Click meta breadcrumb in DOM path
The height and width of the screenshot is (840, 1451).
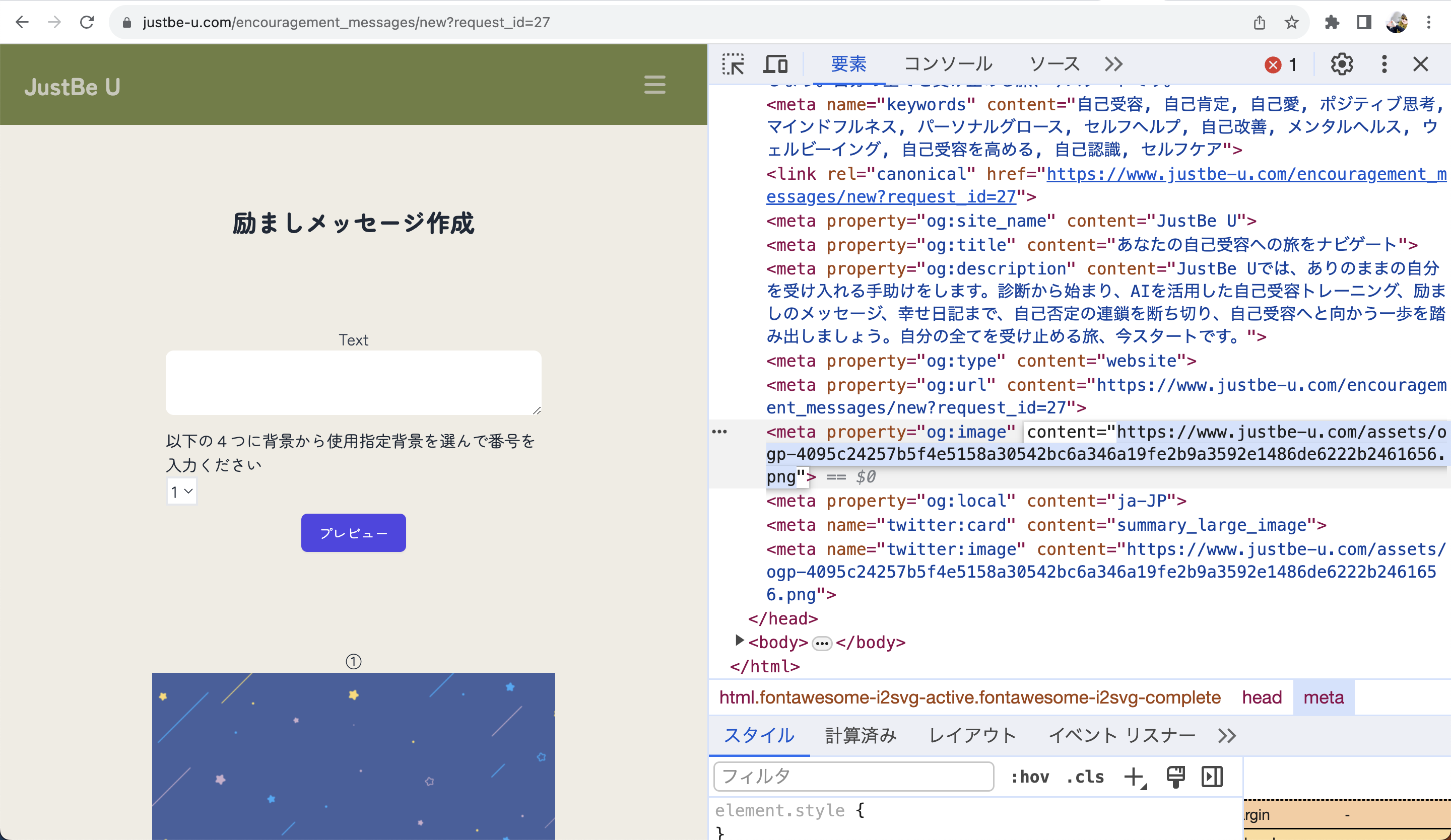[x=1324, y=697]
